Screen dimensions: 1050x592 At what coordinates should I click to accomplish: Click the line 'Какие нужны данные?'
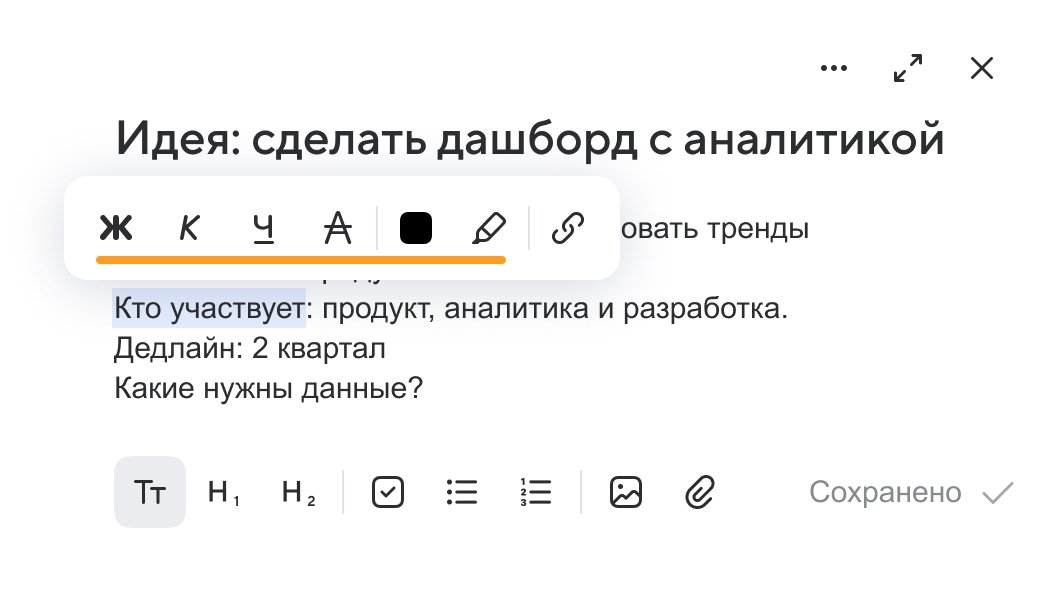coord(269,388)
